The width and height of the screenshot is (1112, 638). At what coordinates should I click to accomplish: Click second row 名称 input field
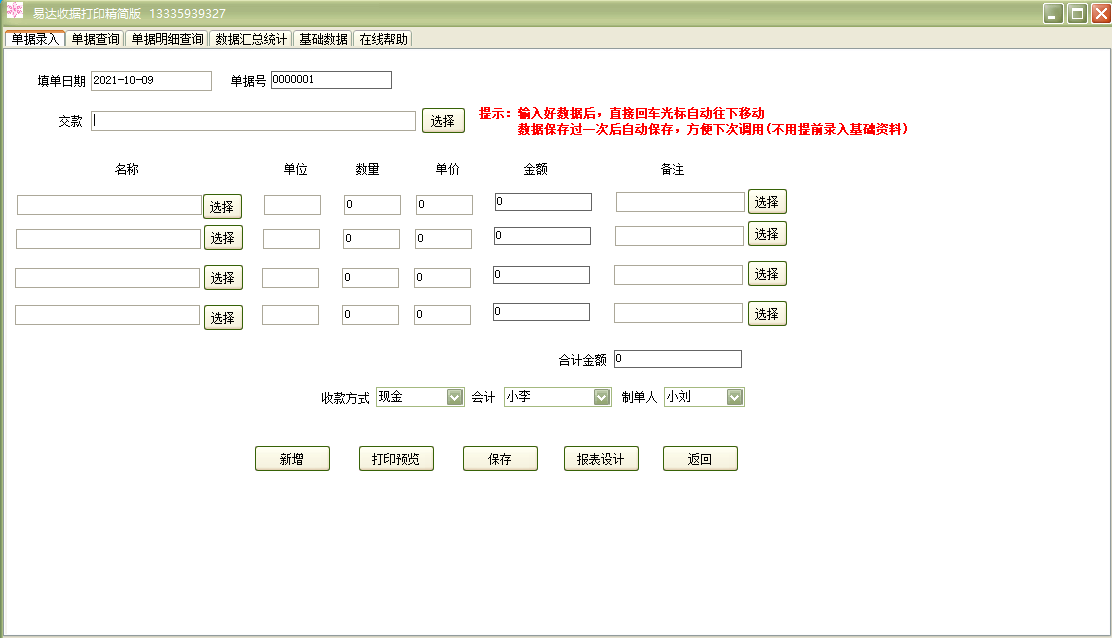pyautogui.click(x=109, y=239)
